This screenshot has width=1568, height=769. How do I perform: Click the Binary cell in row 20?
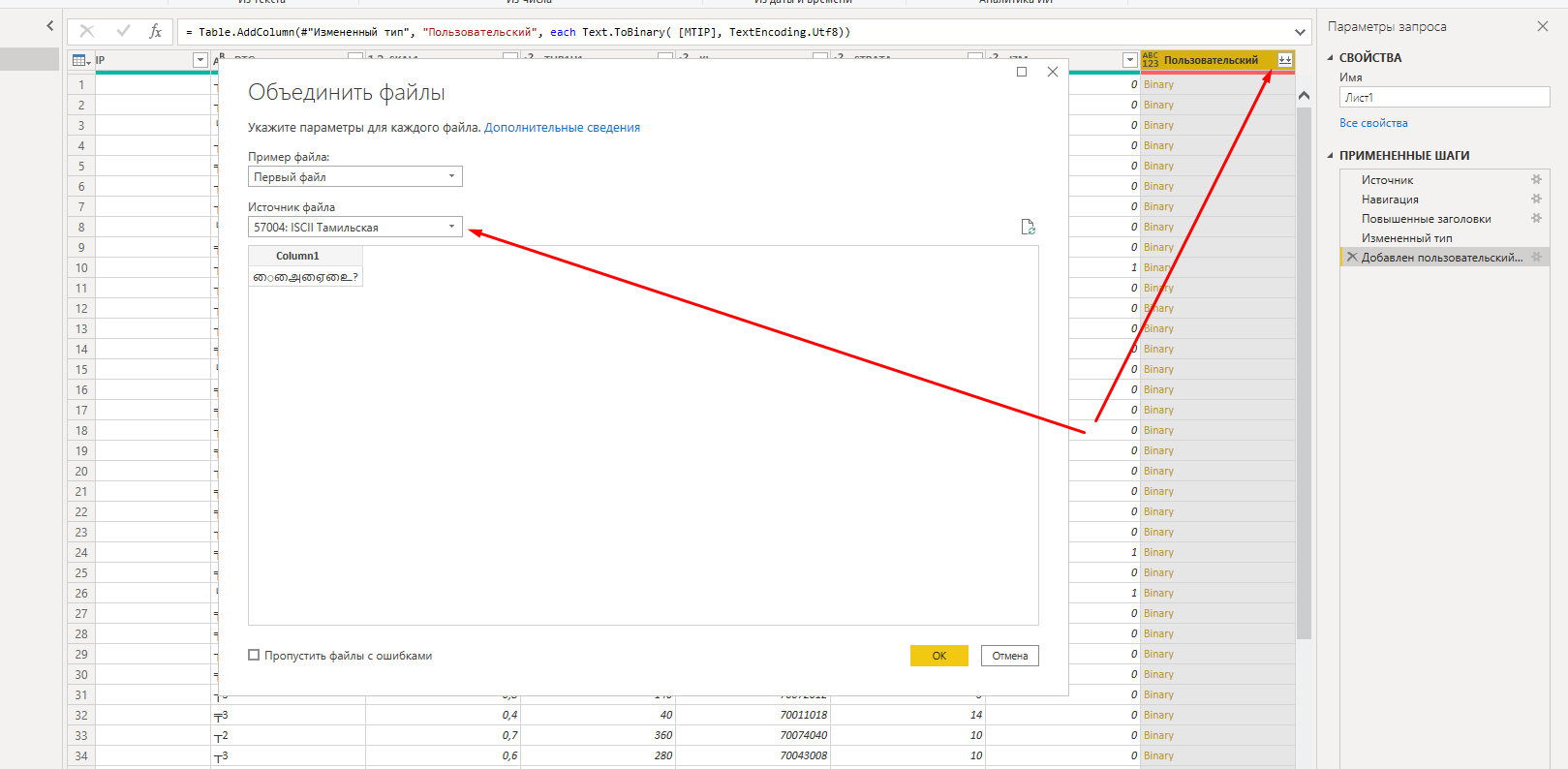click(1217, 471)
